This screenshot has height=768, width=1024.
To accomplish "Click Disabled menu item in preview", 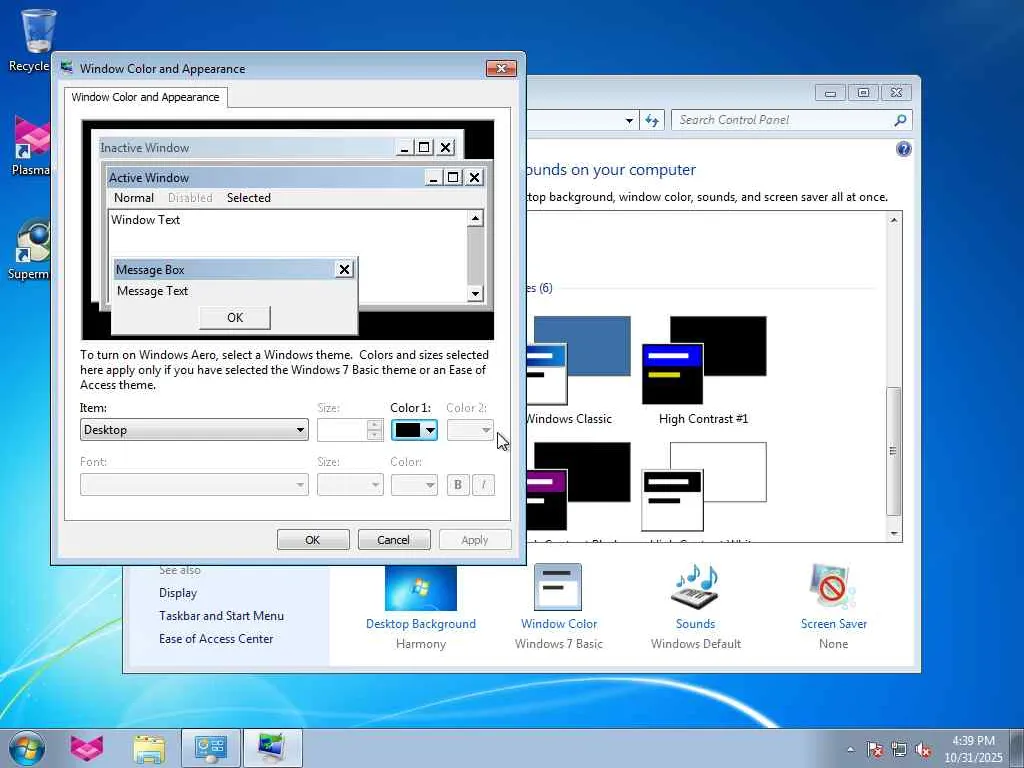I will [190, 198].
